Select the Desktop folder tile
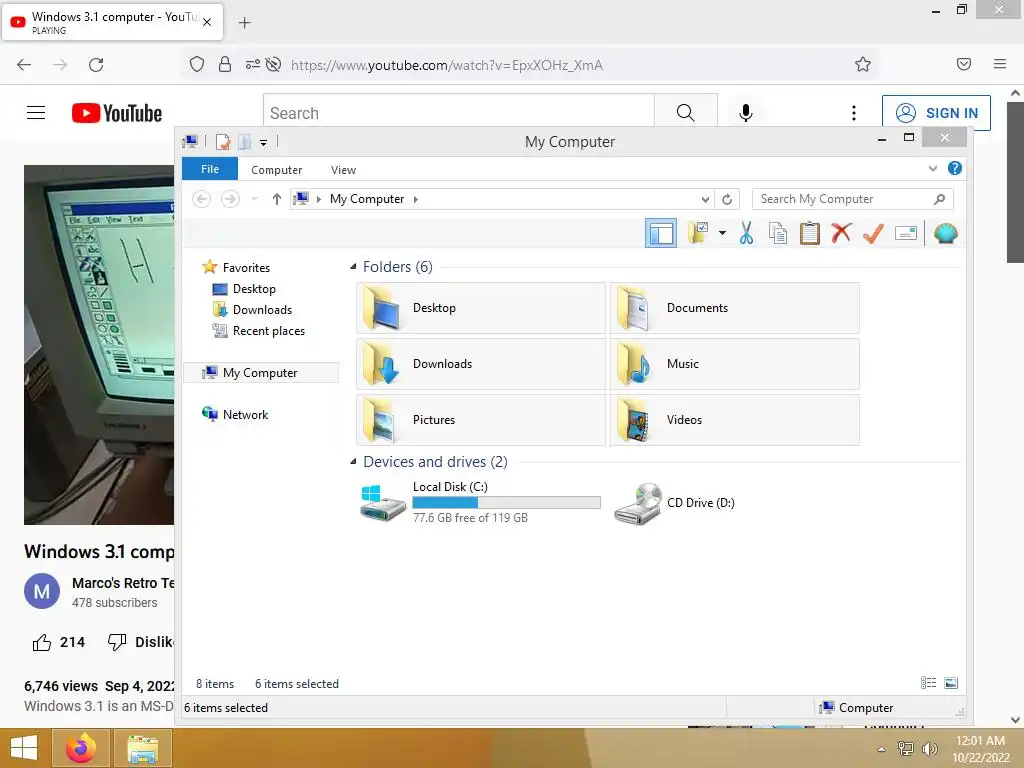Viewport: 1024px width, 768px height. click(481, 308)
